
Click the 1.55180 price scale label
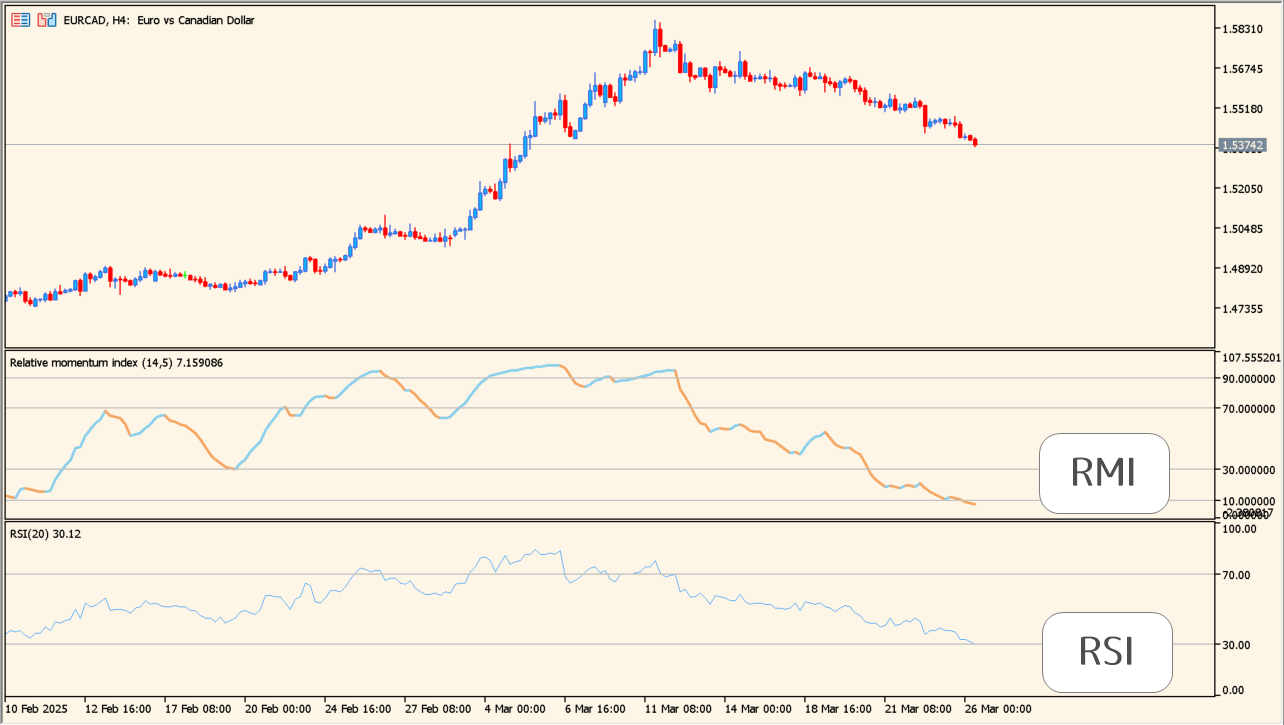tap(1242, 109)
